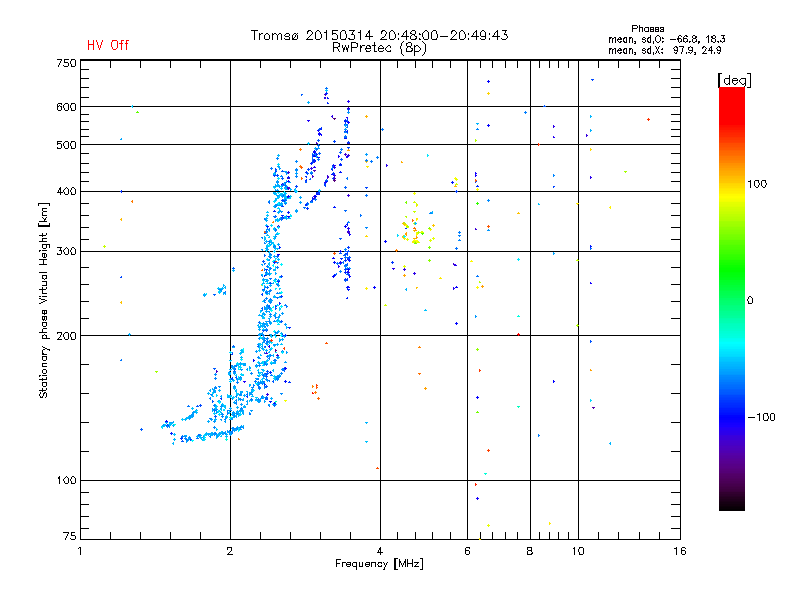Click the y-axis '300' tick label
Viewport: 800px width, 600px height.
66,252
